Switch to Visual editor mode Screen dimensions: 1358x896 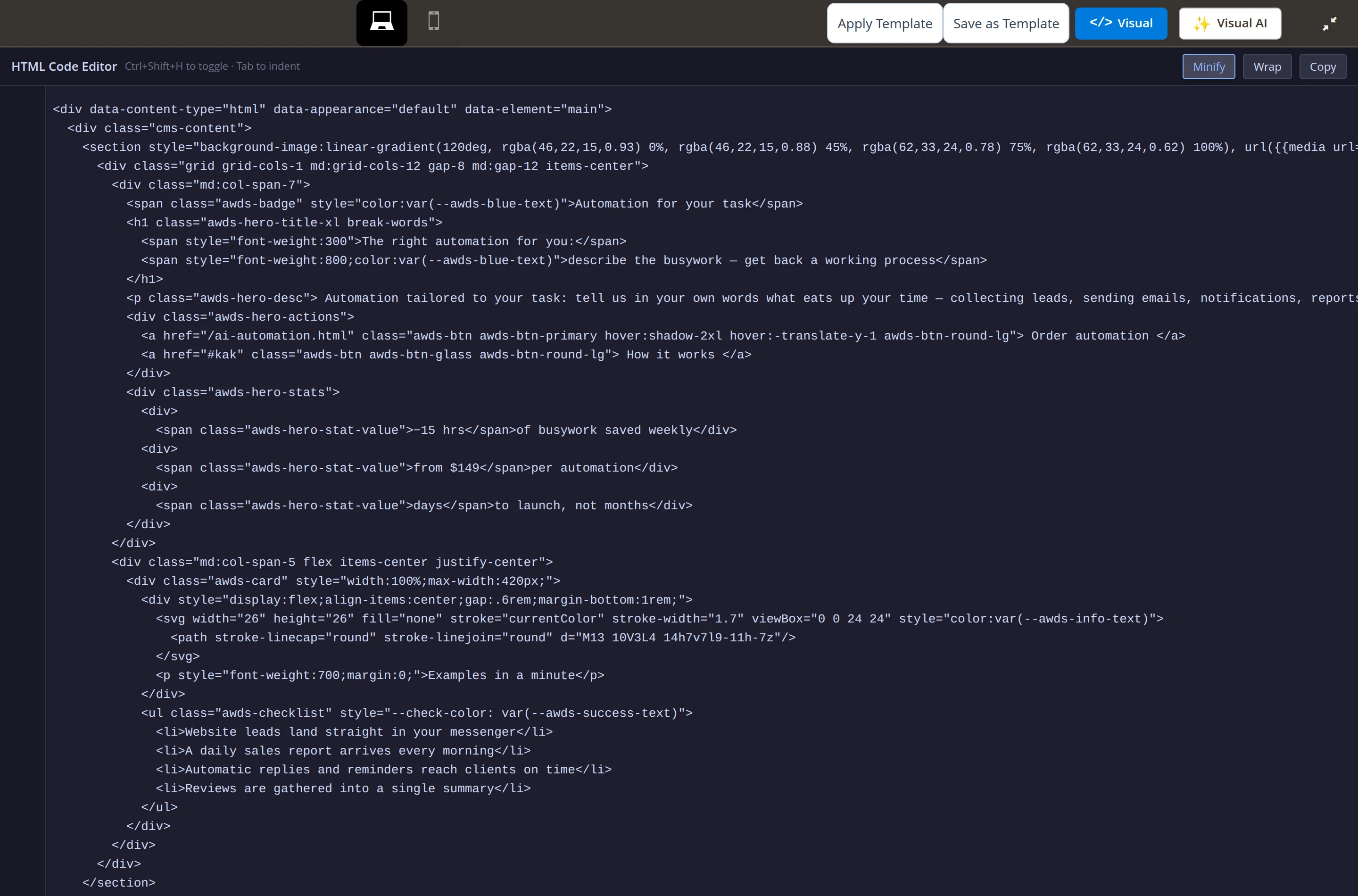point(1121,24)
